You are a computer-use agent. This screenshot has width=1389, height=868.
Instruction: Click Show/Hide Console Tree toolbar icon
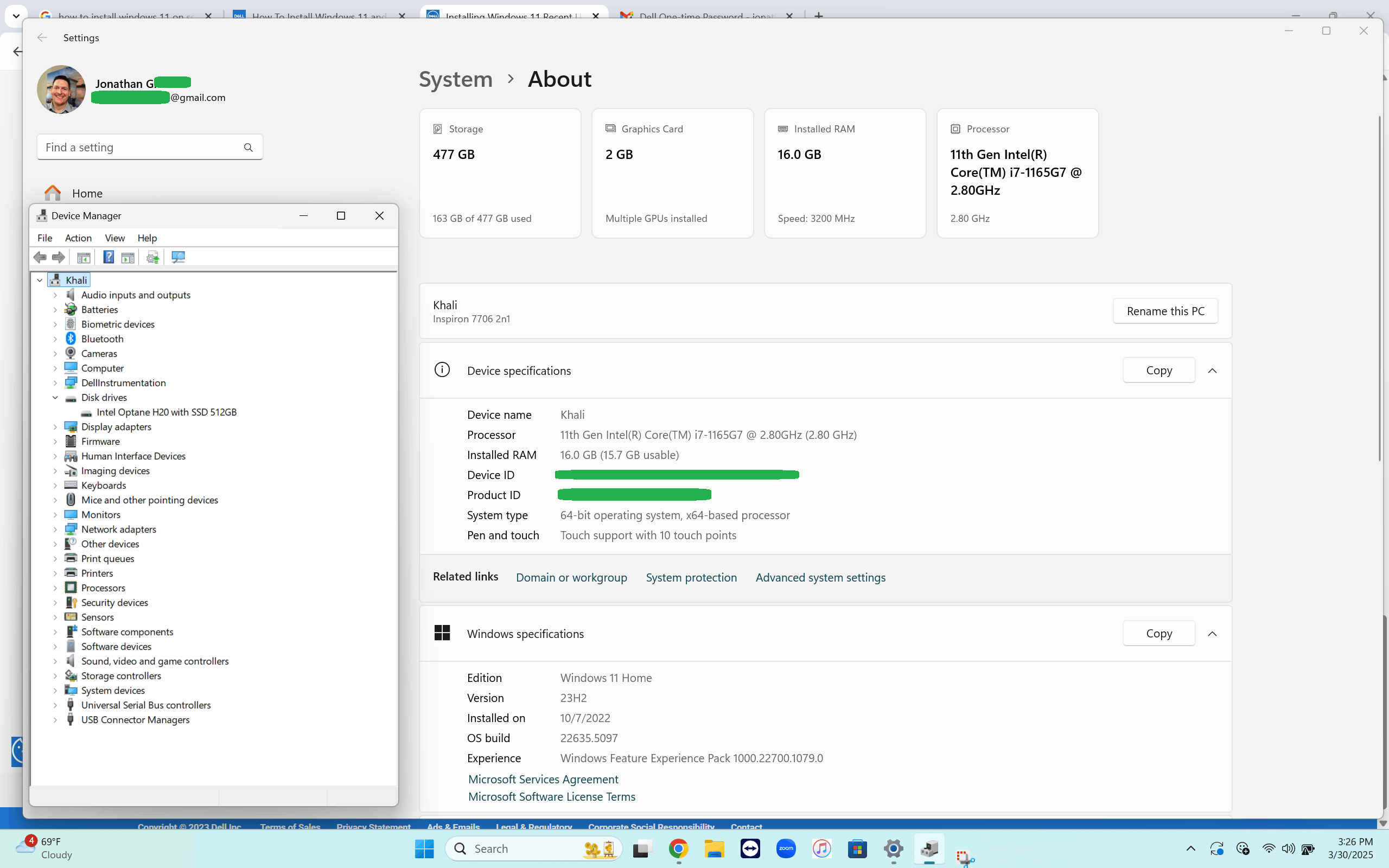click(x=84, y=257)
